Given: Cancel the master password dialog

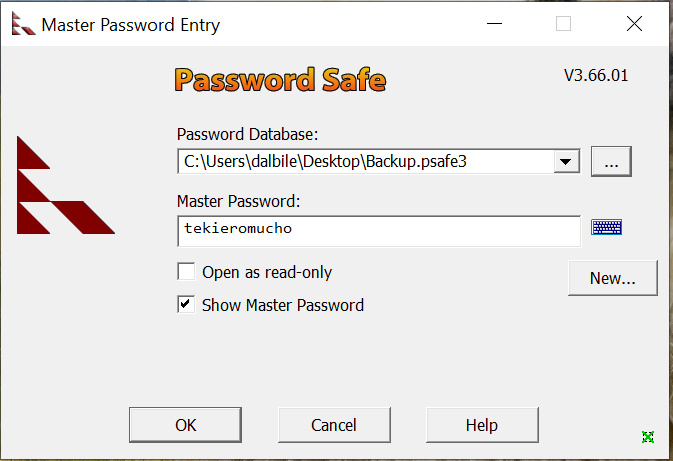Looking at the screenshot, I should [x=334, y=425].
